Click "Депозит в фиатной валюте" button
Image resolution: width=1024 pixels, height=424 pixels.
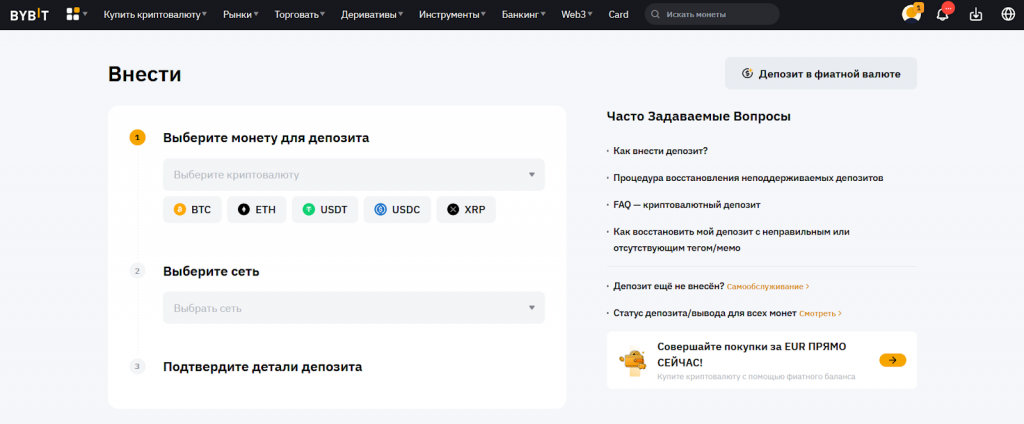pos(820,74)
